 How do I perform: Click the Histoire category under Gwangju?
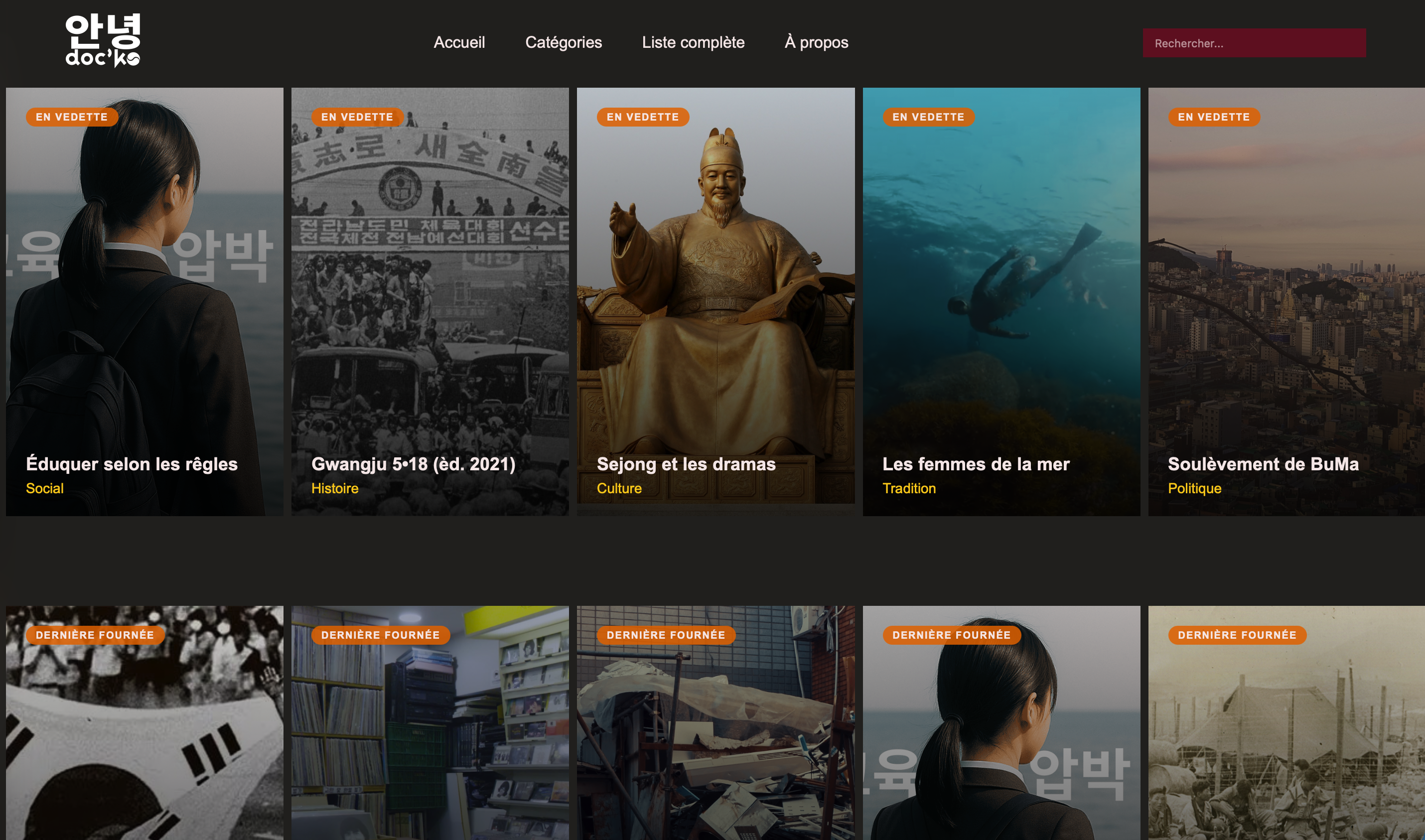tap(334, 488)
